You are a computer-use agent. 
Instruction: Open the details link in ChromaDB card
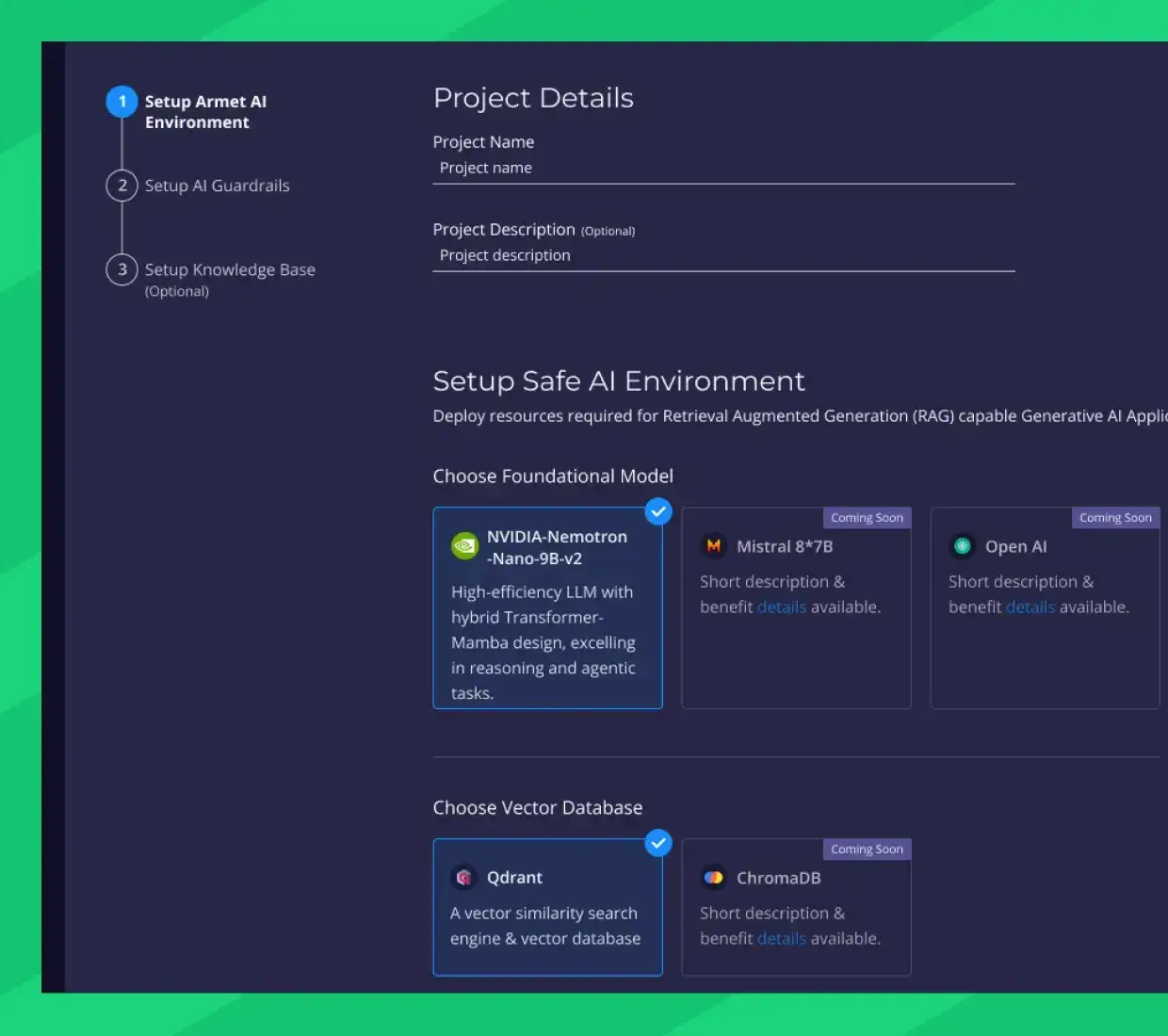(x=781, y=939)
